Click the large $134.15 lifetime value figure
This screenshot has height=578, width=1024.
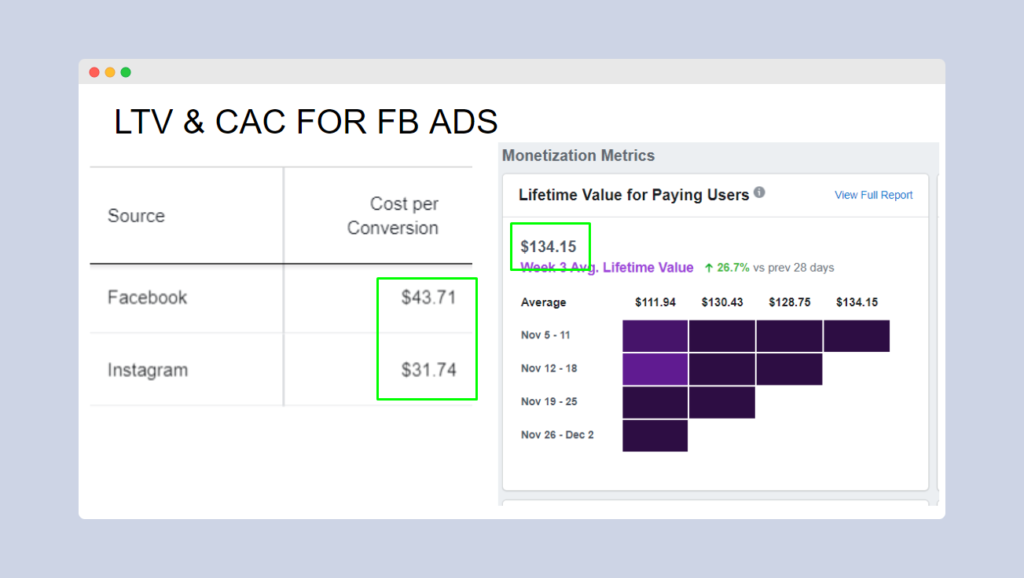[548, 246]
